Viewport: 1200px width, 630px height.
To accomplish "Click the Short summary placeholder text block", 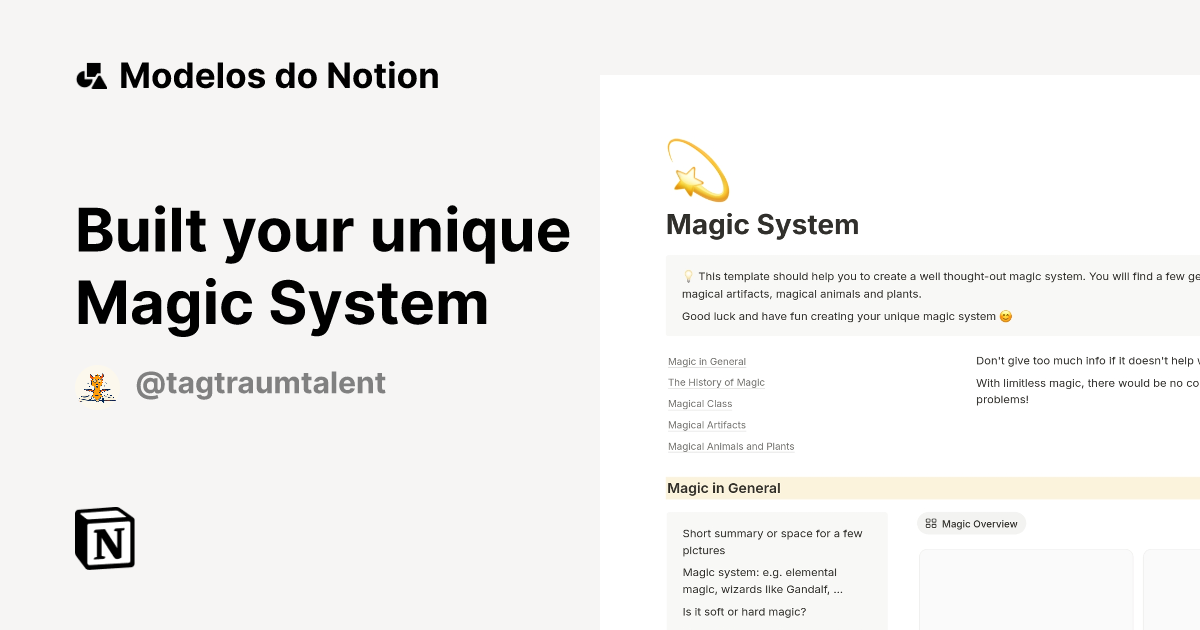I will tap(771, 541).
